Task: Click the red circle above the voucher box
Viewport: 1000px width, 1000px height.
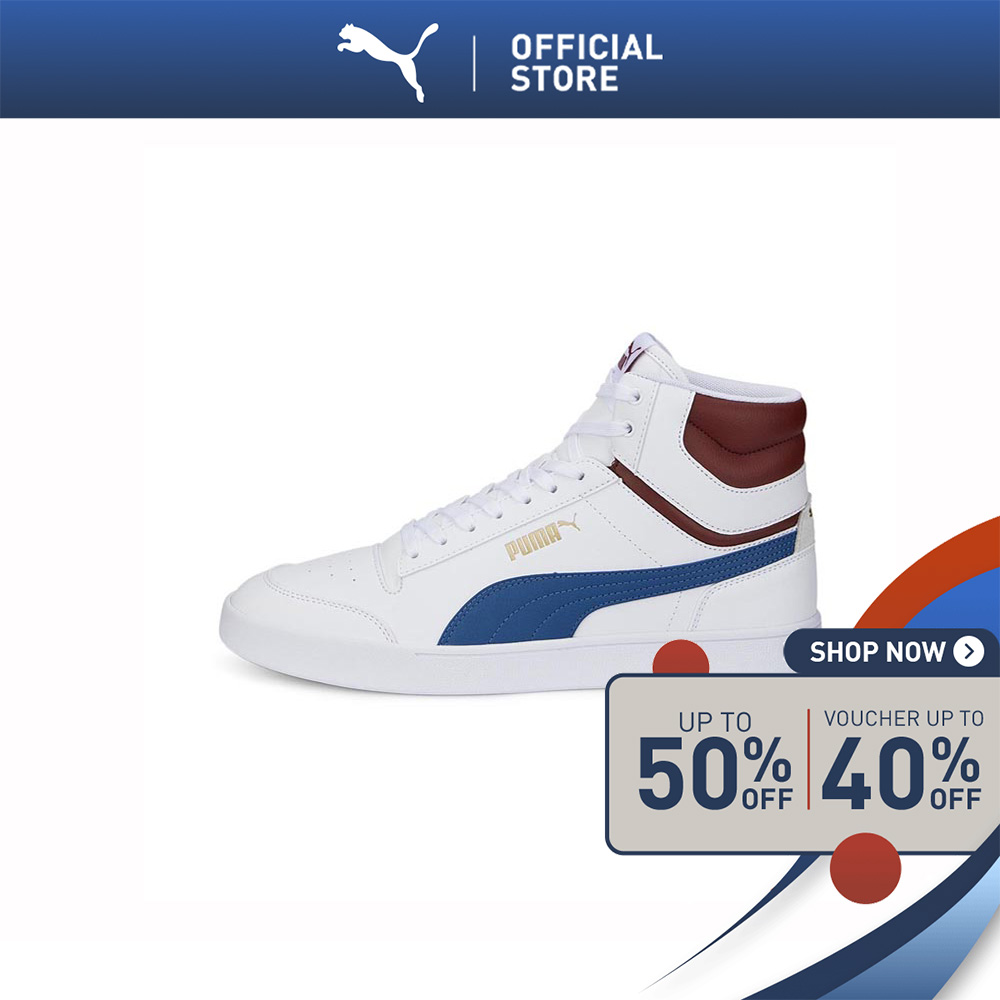Action: [x=680, y=658]
